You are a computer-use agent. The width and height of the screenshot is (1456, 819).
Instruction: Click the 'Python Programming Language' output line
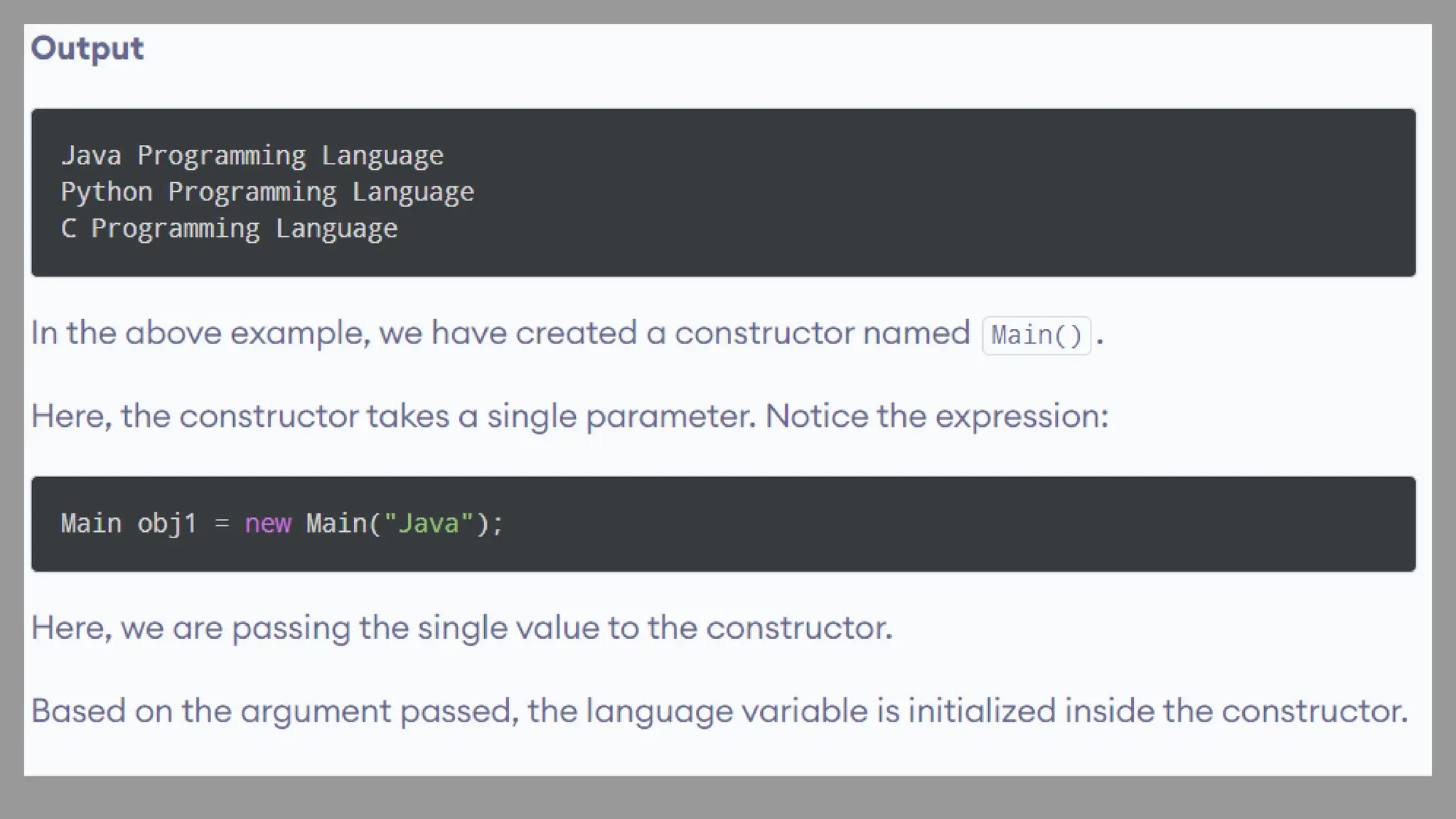pyautogui.click(x=267, y=192)
